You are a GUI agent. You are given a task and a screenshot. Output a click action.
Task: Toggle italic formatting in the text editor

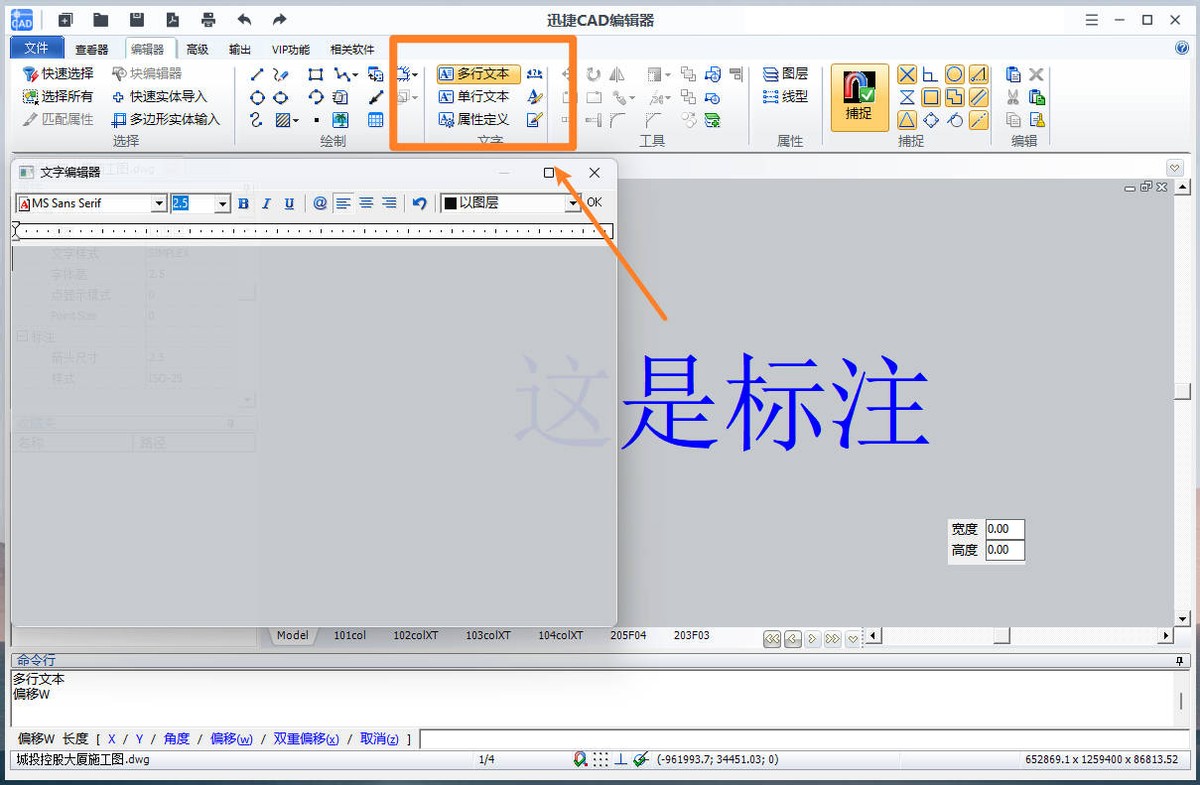coord(266,203)
